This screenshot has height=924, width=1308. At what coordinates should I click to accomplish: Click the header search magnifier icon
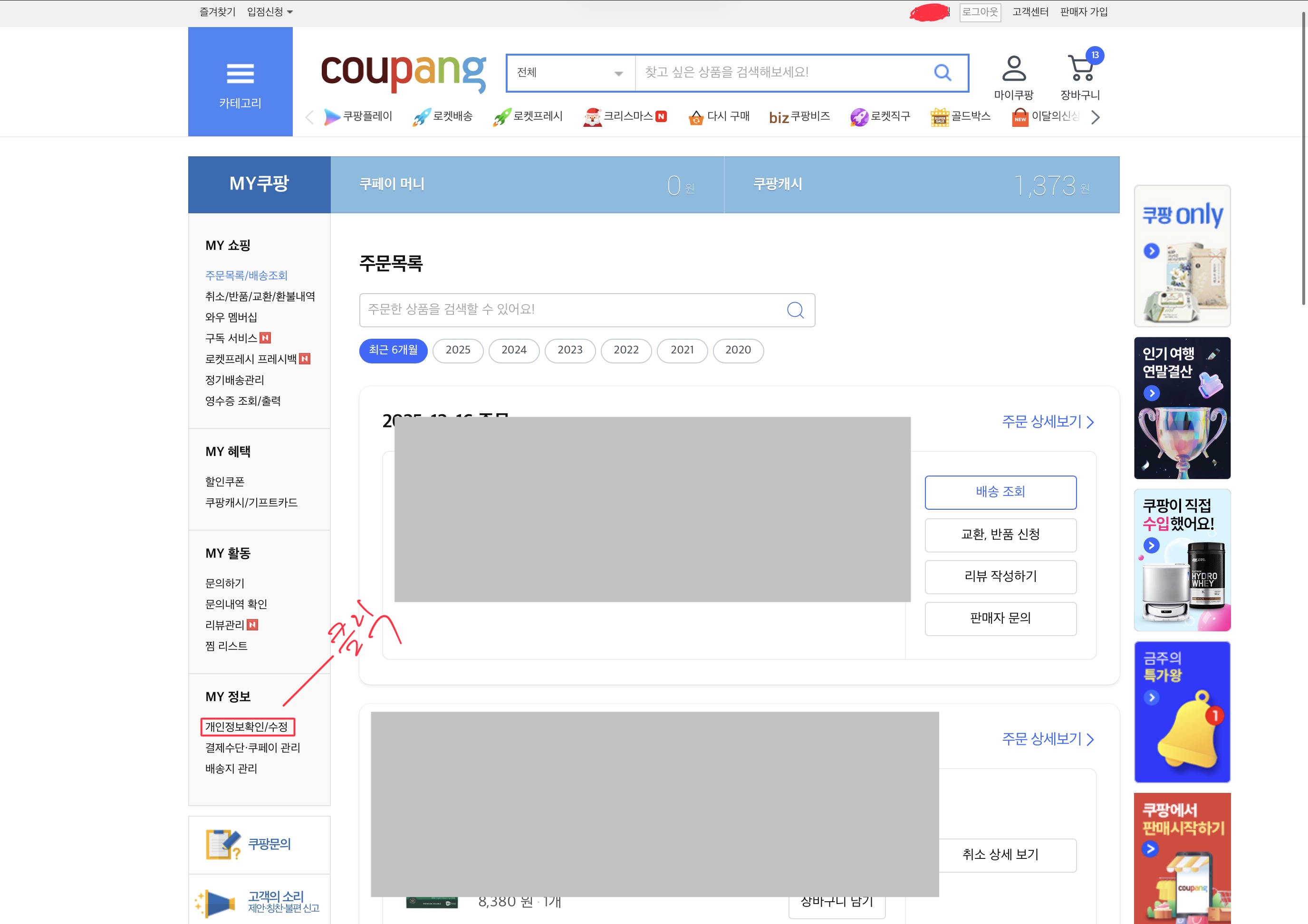click(x=943, y=72)
